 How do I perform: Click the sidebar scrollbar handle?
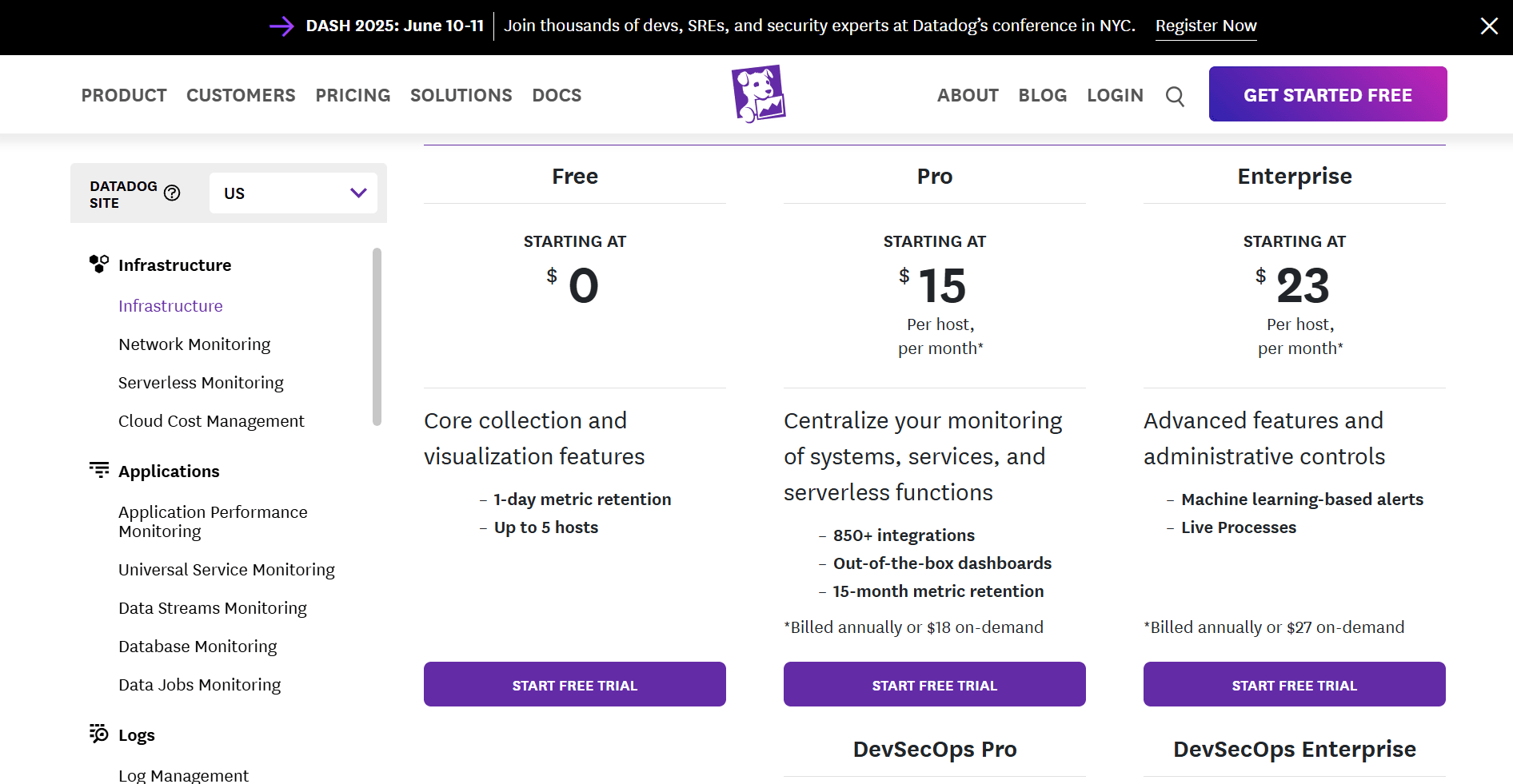(374, 336)
